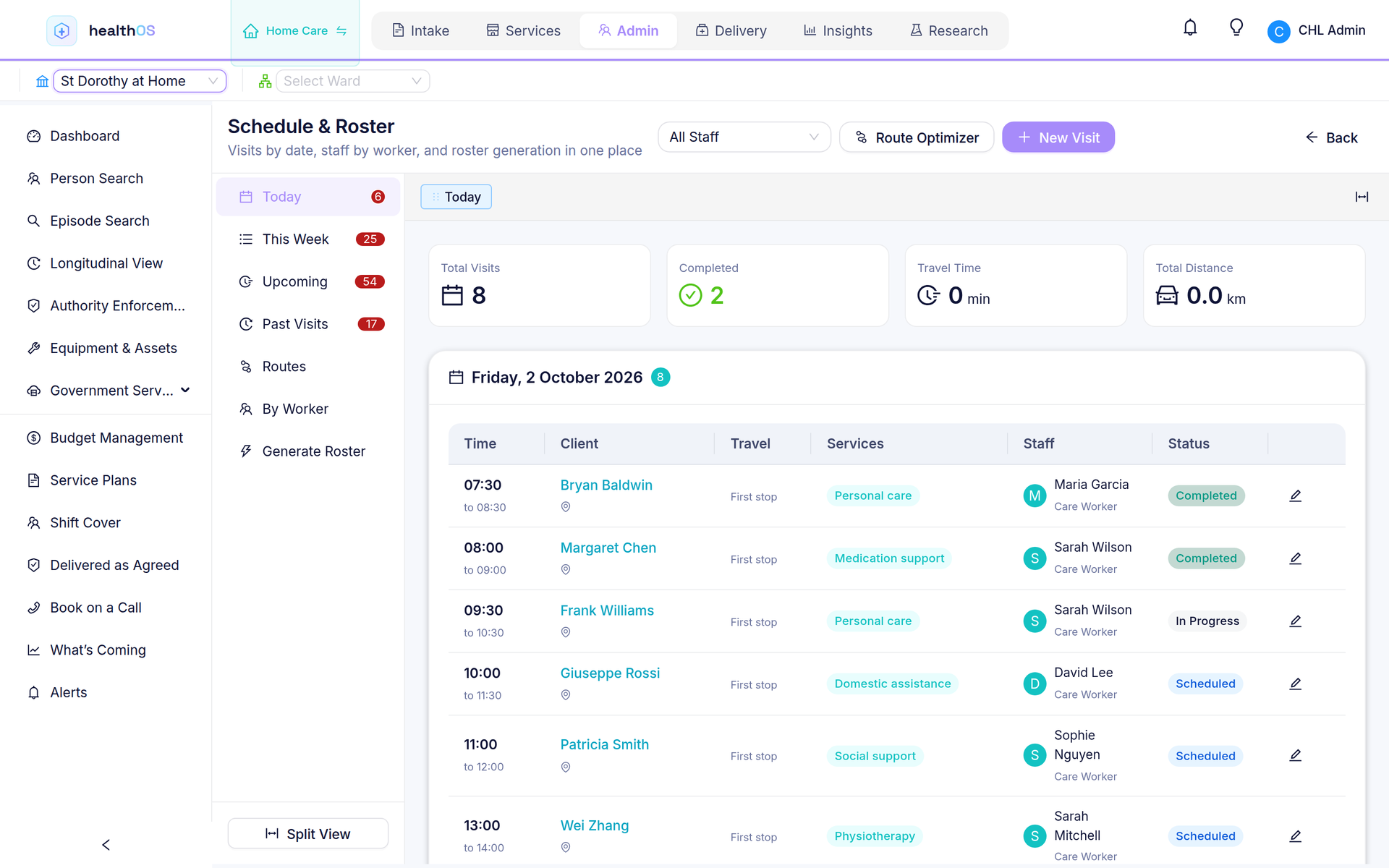Image resolution: width=1389 pixels, height=868 pixels.
Task: Collapse the left sidebar with the arrow
Action: coord(106,845)
